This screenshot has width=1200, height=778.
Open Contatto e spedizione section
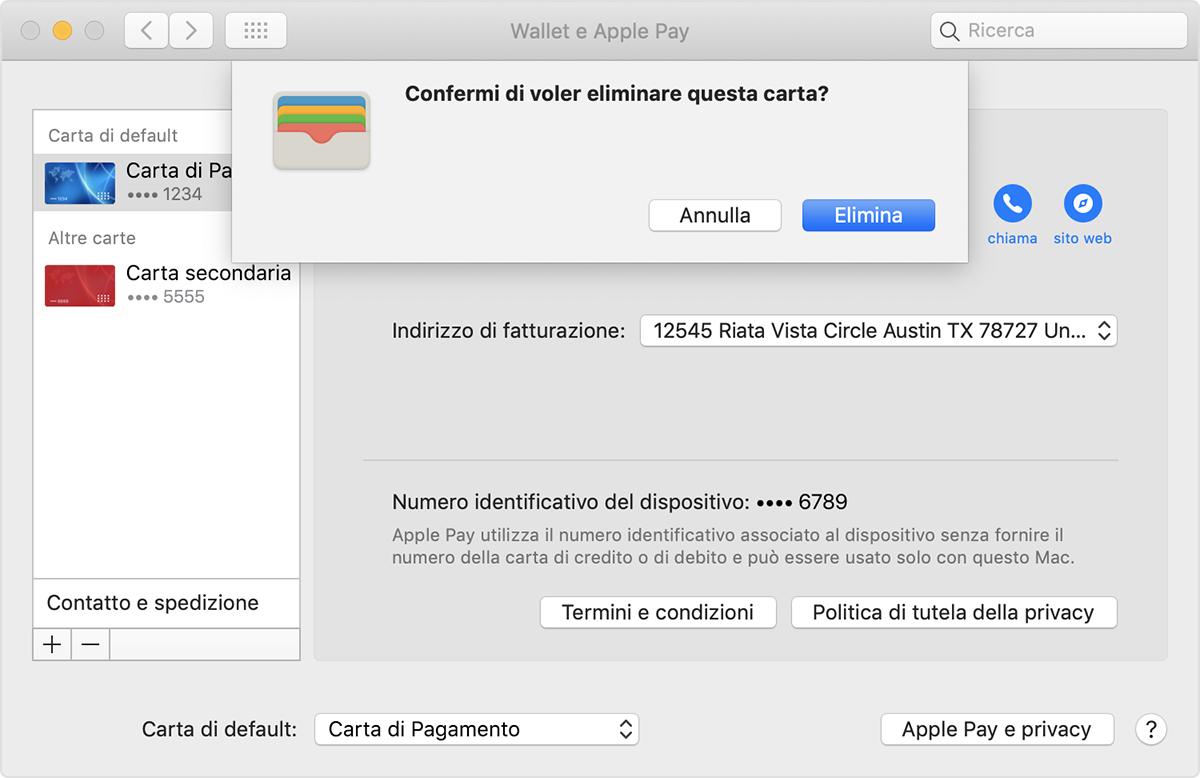pos(166,603)
